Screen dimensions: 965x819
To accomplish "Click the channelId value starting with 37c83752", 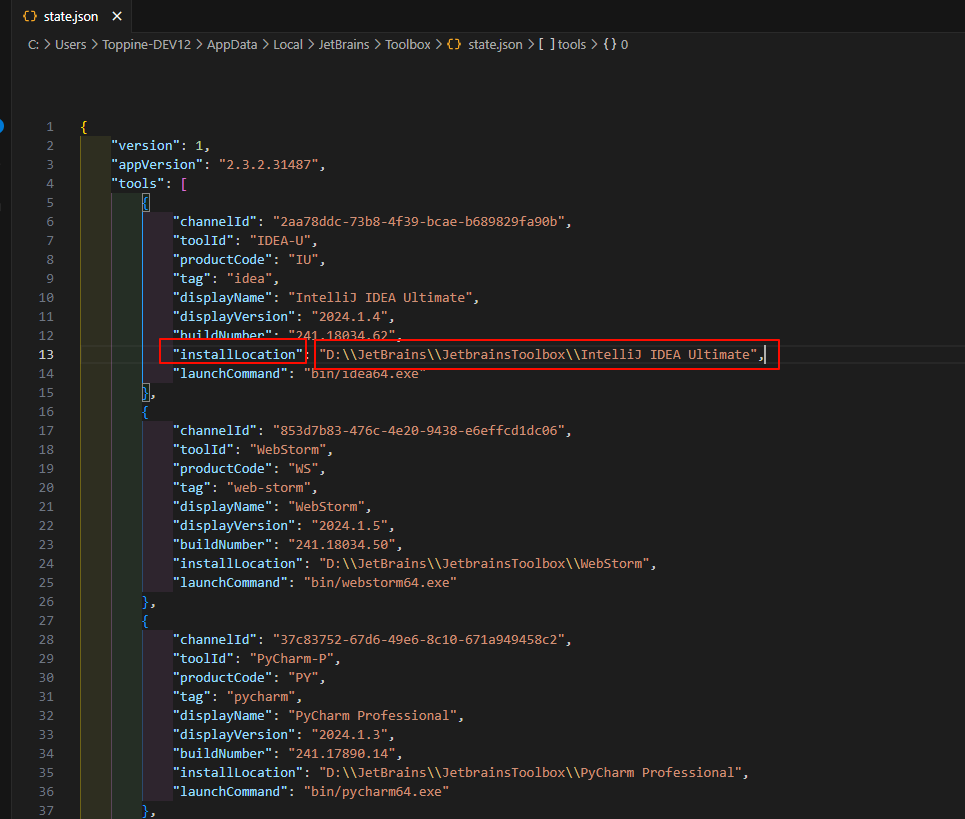I will coord(419,640).
